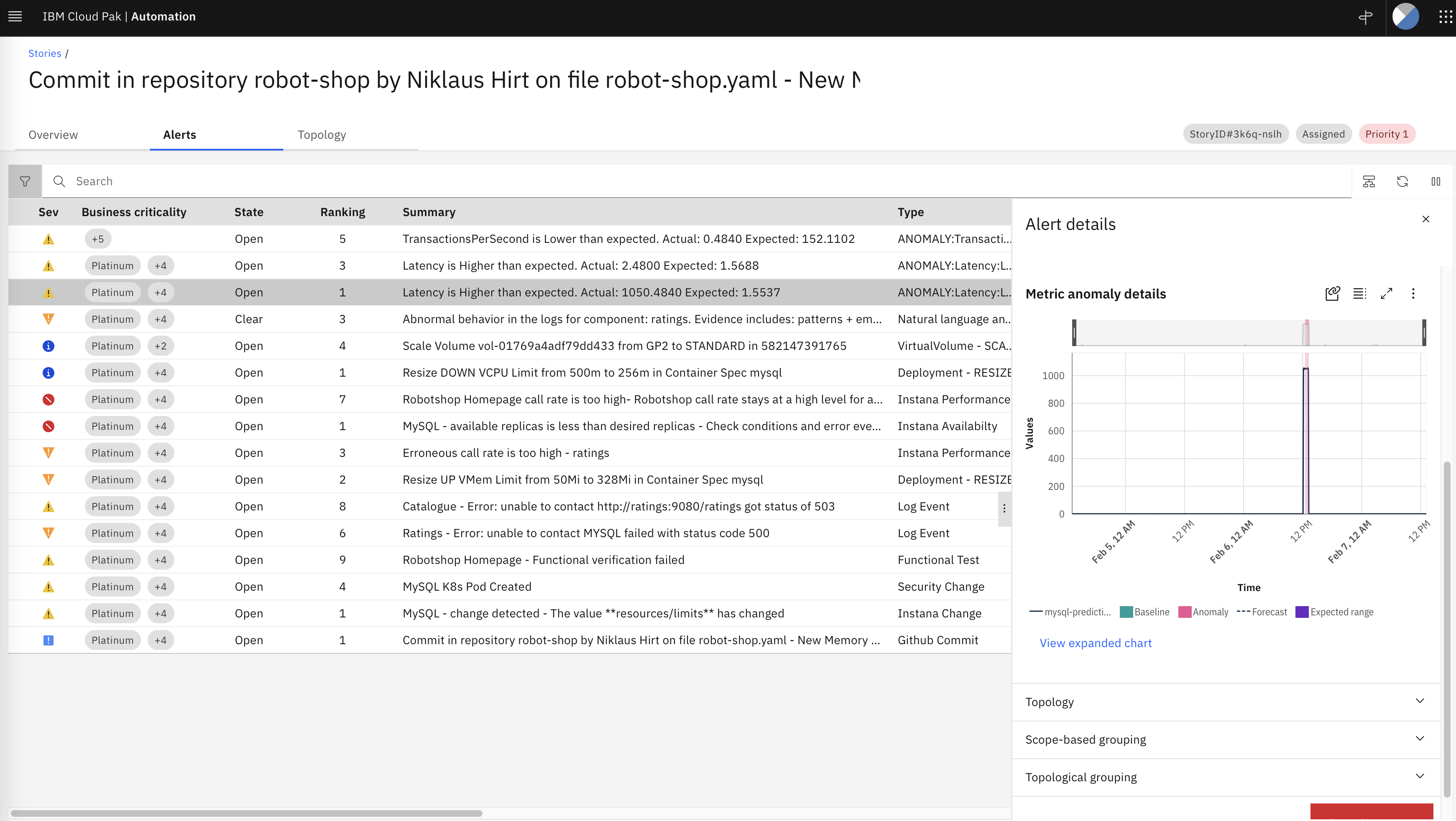Image resolution: width=1456 pixels, height=821 pixels.
Task: Show chart data as table
Action: coord(1360,293)
